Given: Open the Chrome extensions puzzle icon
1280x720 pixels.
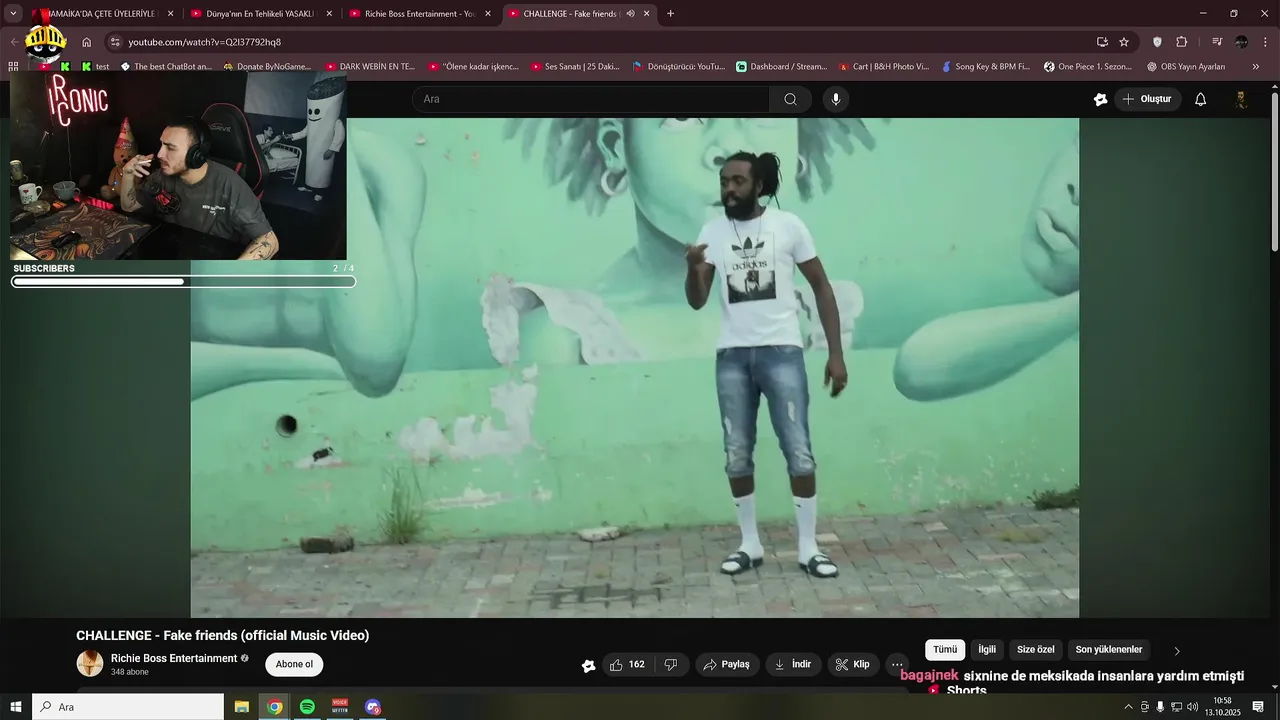Looking at the screenshot, I should tap(1182, 42).
